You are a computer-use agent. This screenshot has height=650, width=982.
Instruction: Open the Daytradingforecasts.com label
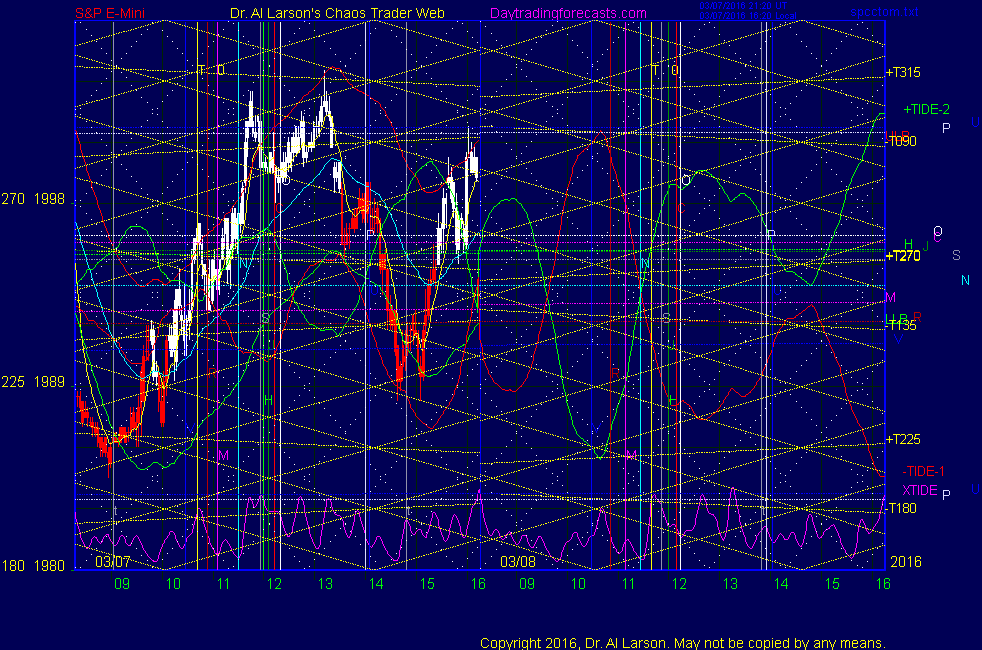pos(568,13)
